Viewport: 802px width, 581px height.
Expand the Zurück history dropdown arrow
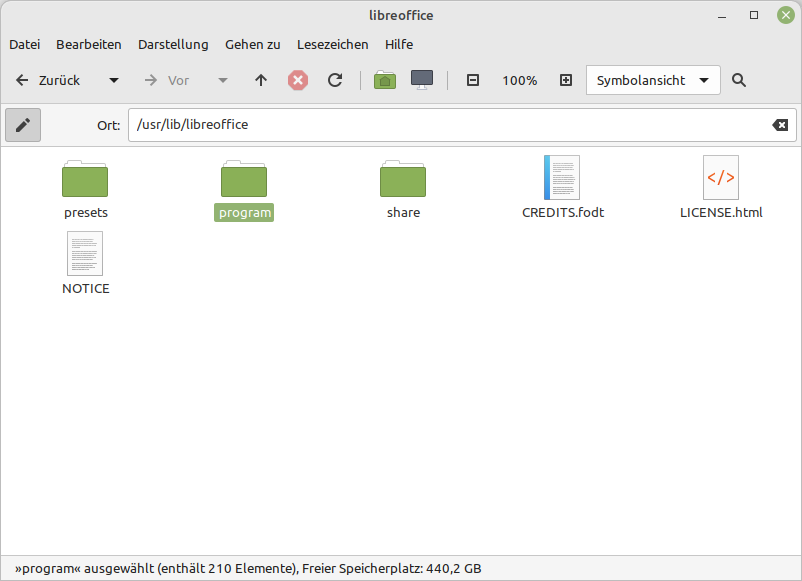[x=114, y=80]
